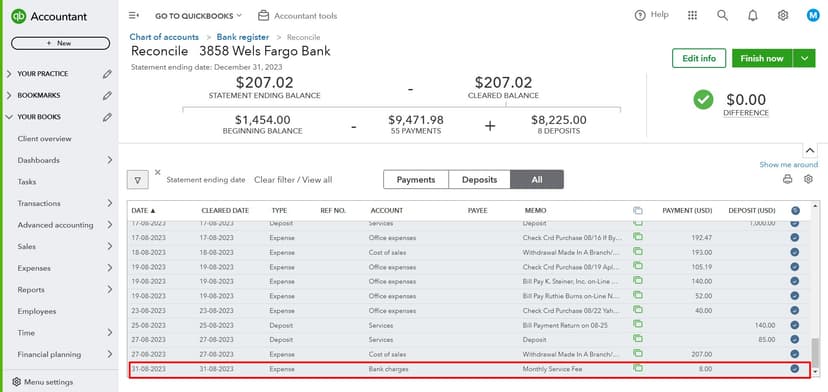The width and height of the screenshot is (828, 392).
Task: Open the GO TO QUICKBOOKS dropdown
Action: 198,16
